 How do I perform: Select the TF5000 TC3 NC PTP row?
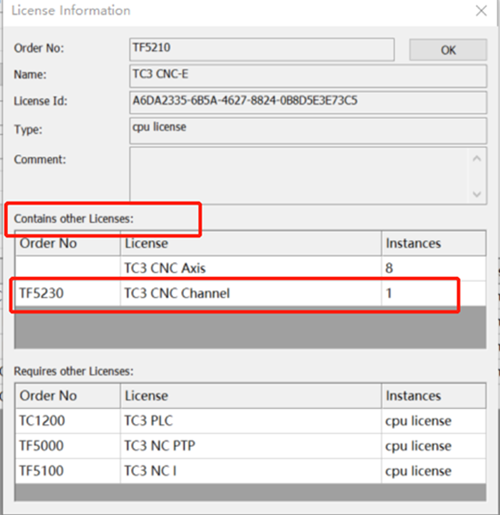point(250,446)
